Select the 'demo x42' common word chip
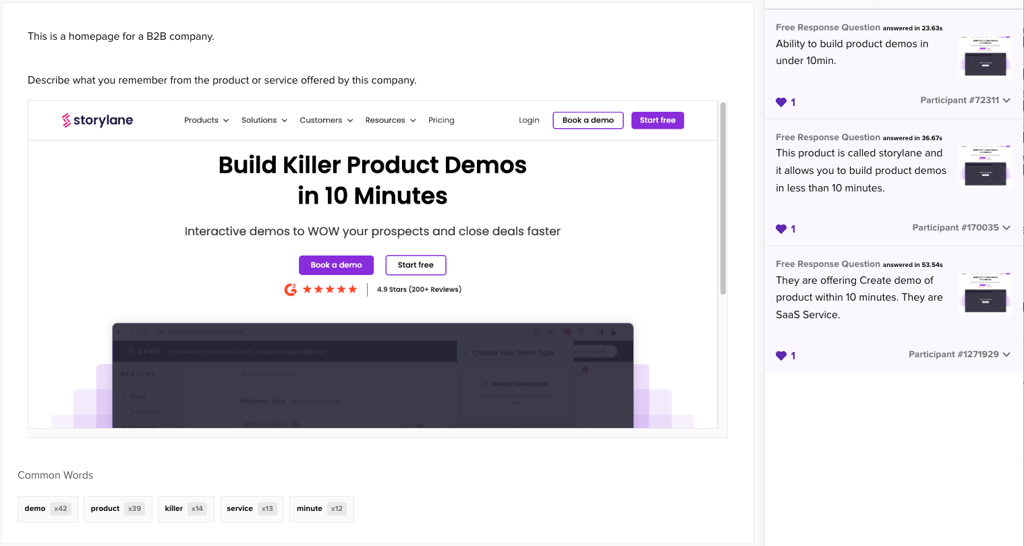The image size is (1024, 546). point(47,509)
